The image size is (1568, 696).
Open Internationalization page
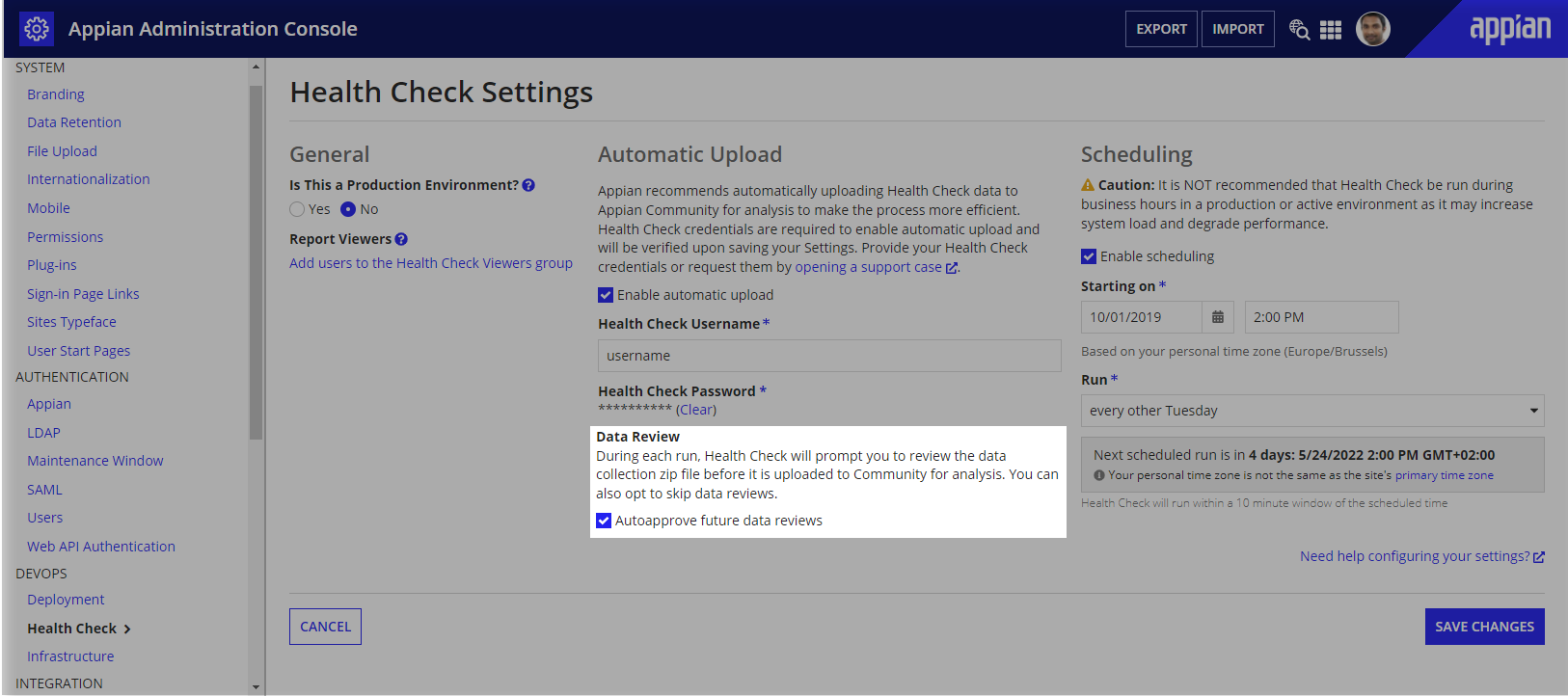(x=89, y=179)
